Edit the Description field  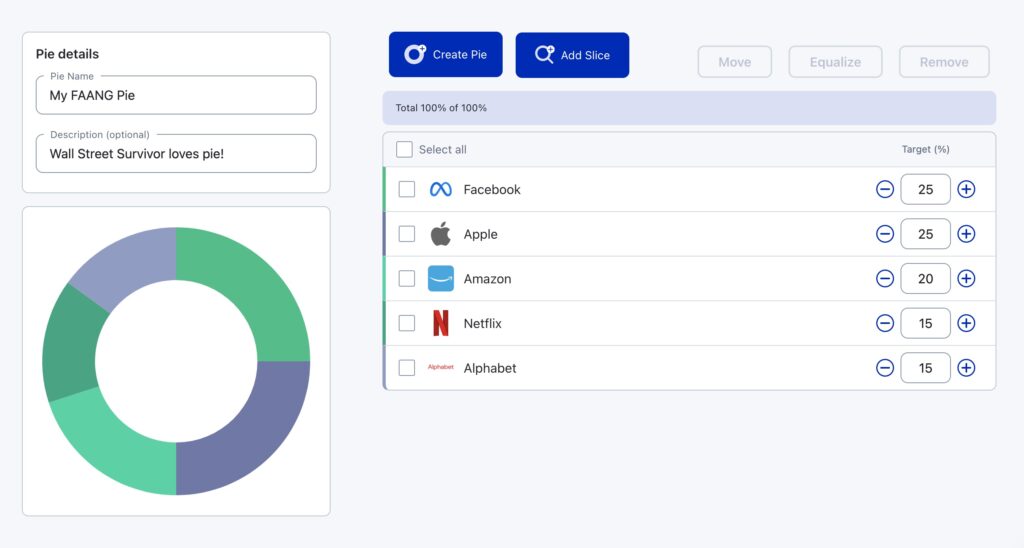point(176,154)
